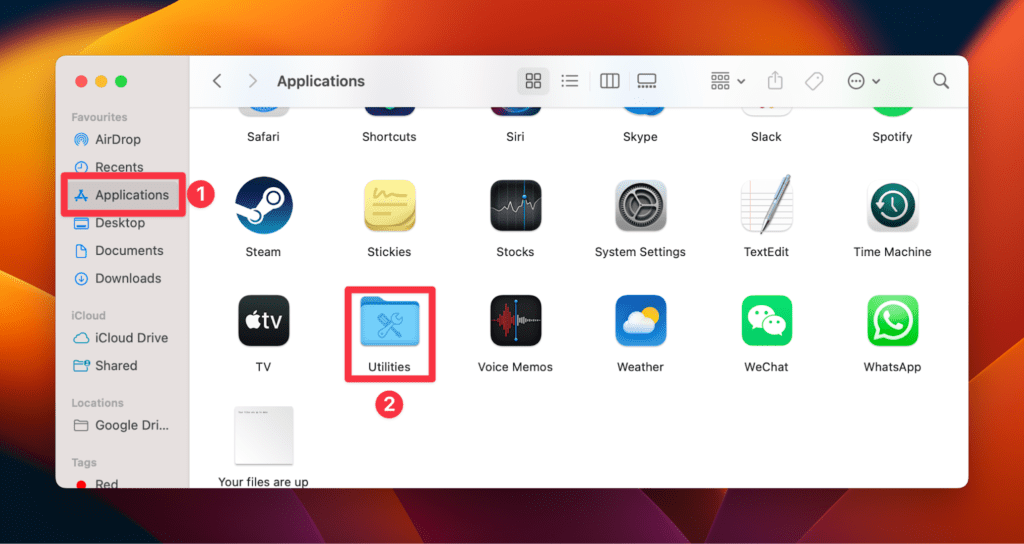Open the group-by options dropdown
1024x544 pixels.
pos(728,81)
